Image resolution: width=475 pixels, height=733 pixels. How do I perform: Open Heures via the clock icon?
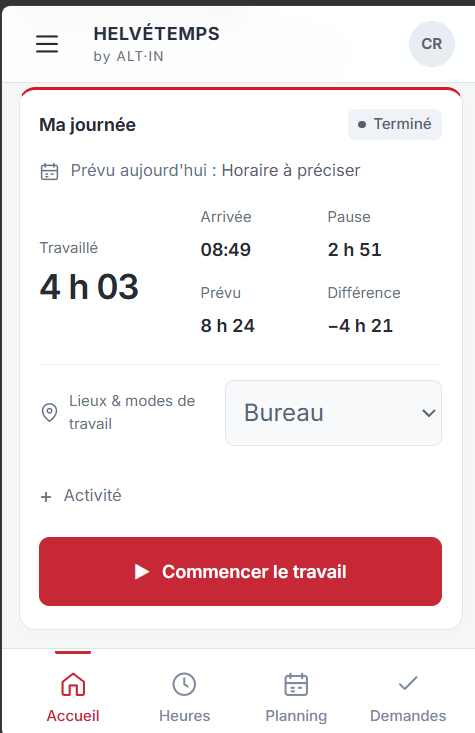coord(184,684)
